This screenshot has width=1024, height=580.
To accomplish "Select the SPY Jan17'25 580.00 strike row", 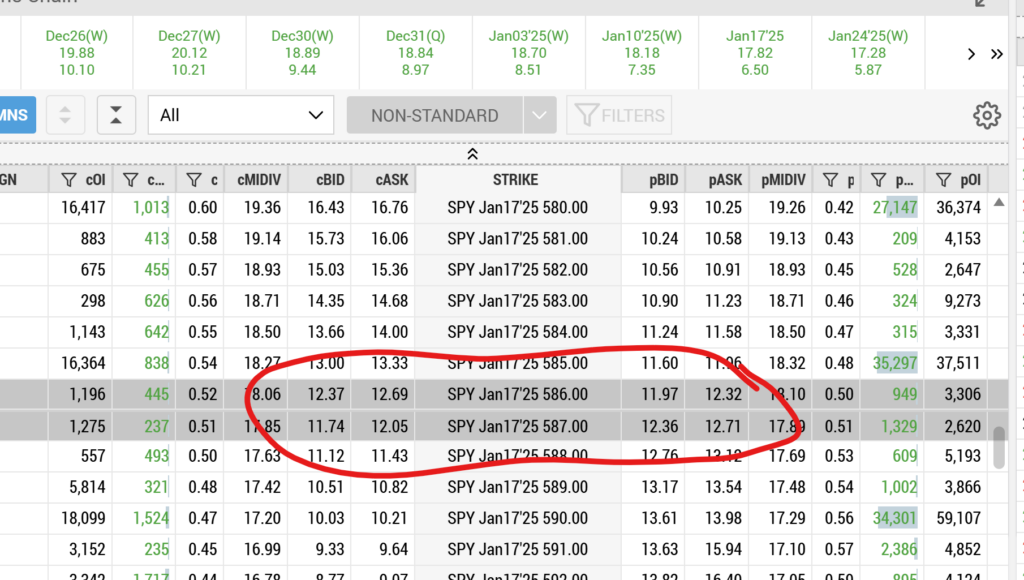I will click(x=518, y=208).
